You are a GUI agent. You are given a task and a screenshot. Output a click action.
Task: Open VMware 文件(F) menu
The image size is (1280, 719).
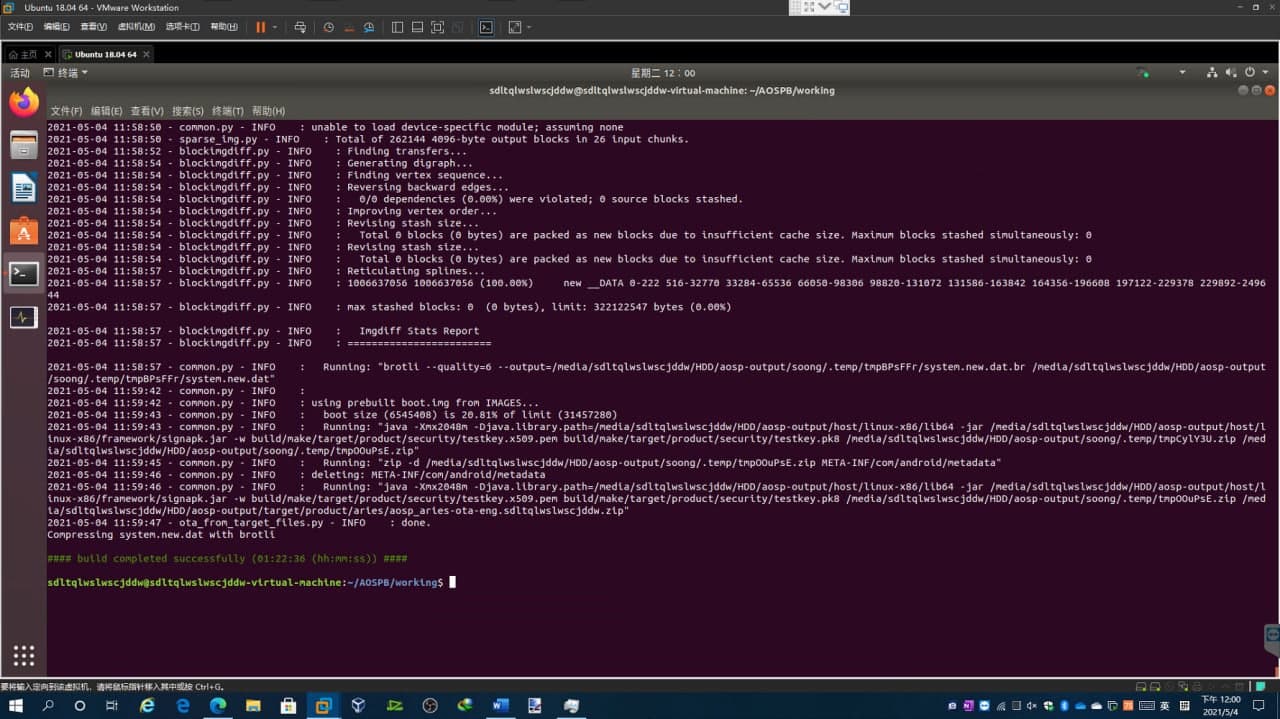click(x=20, y=27)
